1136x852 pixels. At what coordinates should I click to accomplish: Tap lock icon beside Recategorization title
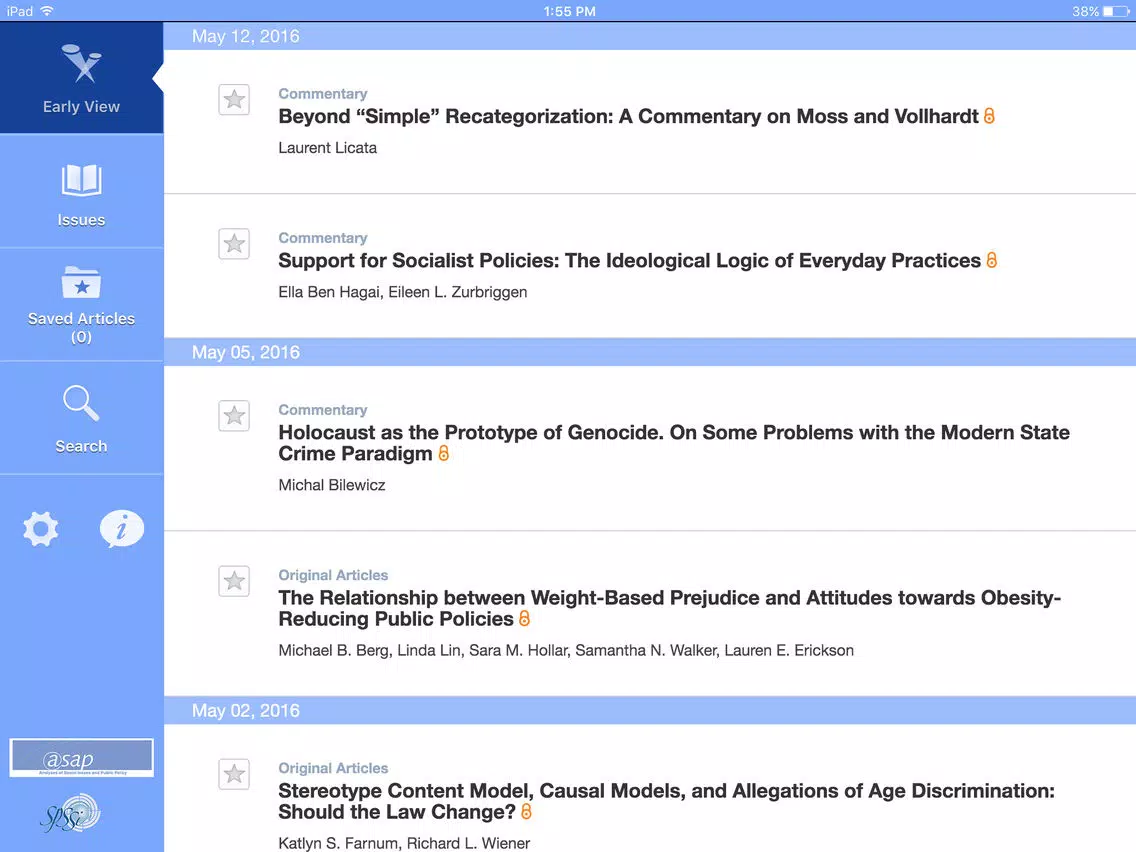point(989,116)
